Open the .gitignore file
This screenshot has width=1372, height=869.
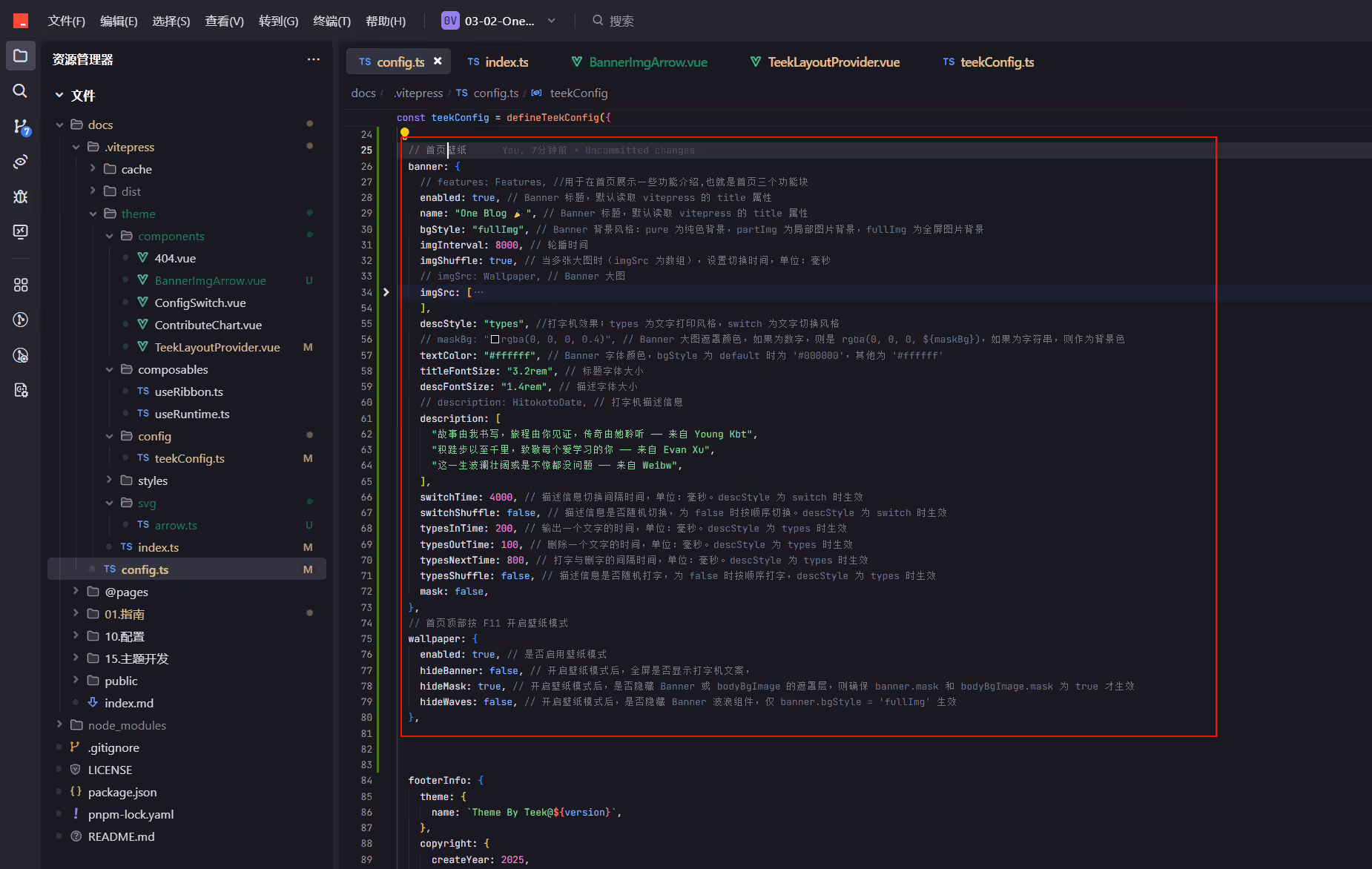(113, 747)
